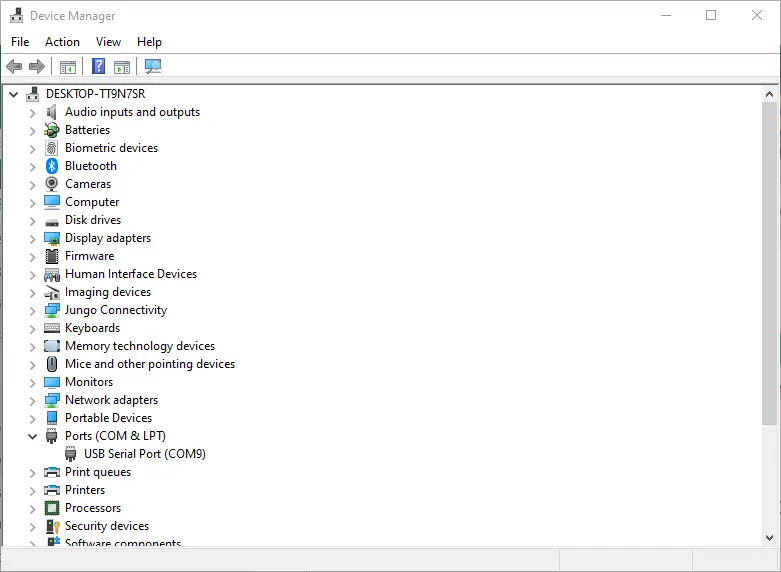
Task: Select the Bluetooth category icon
Action: [x=52, y=166]
